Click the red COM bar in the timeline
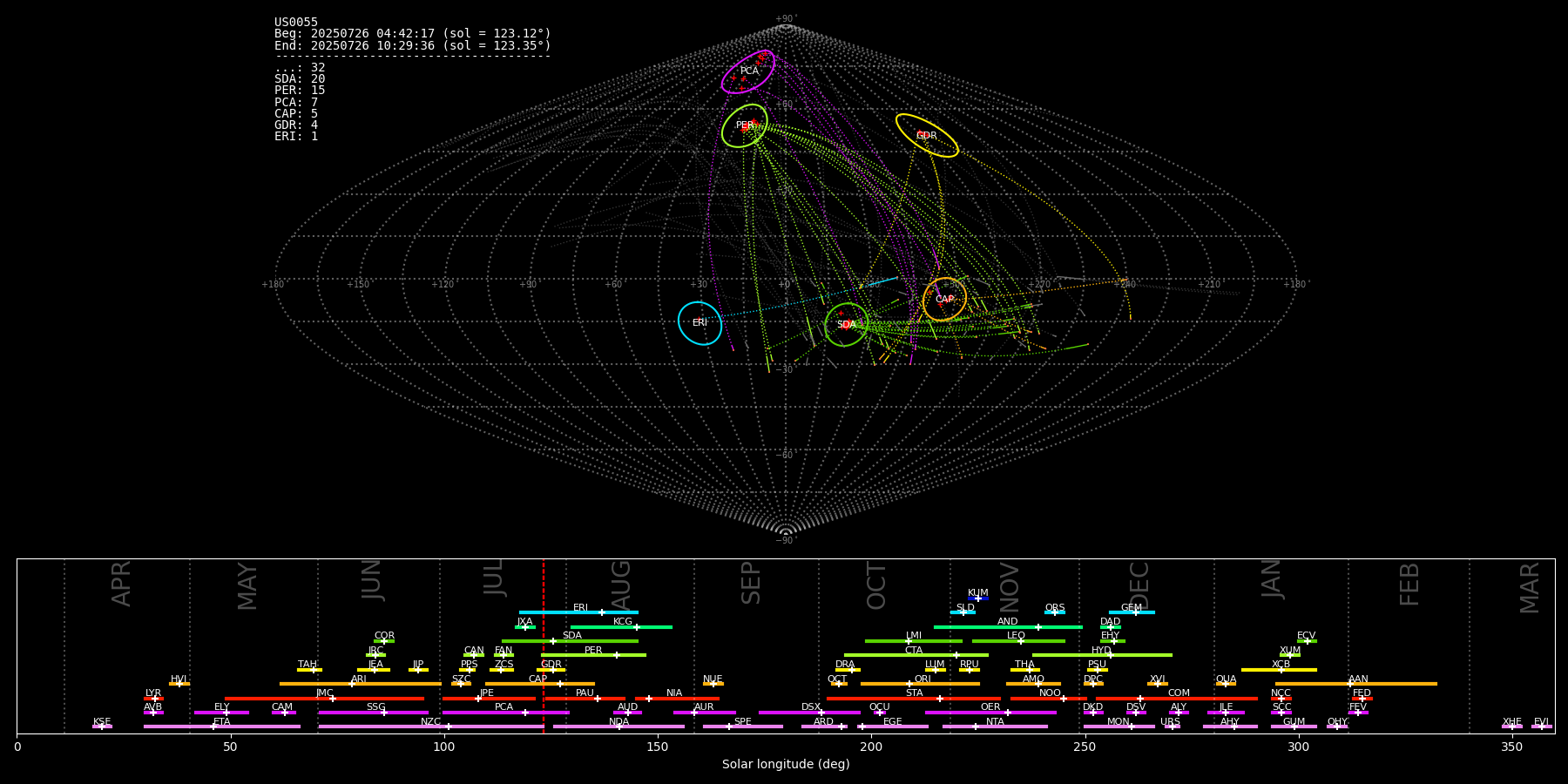The image size is (1568, 784). pos(1179,699)
